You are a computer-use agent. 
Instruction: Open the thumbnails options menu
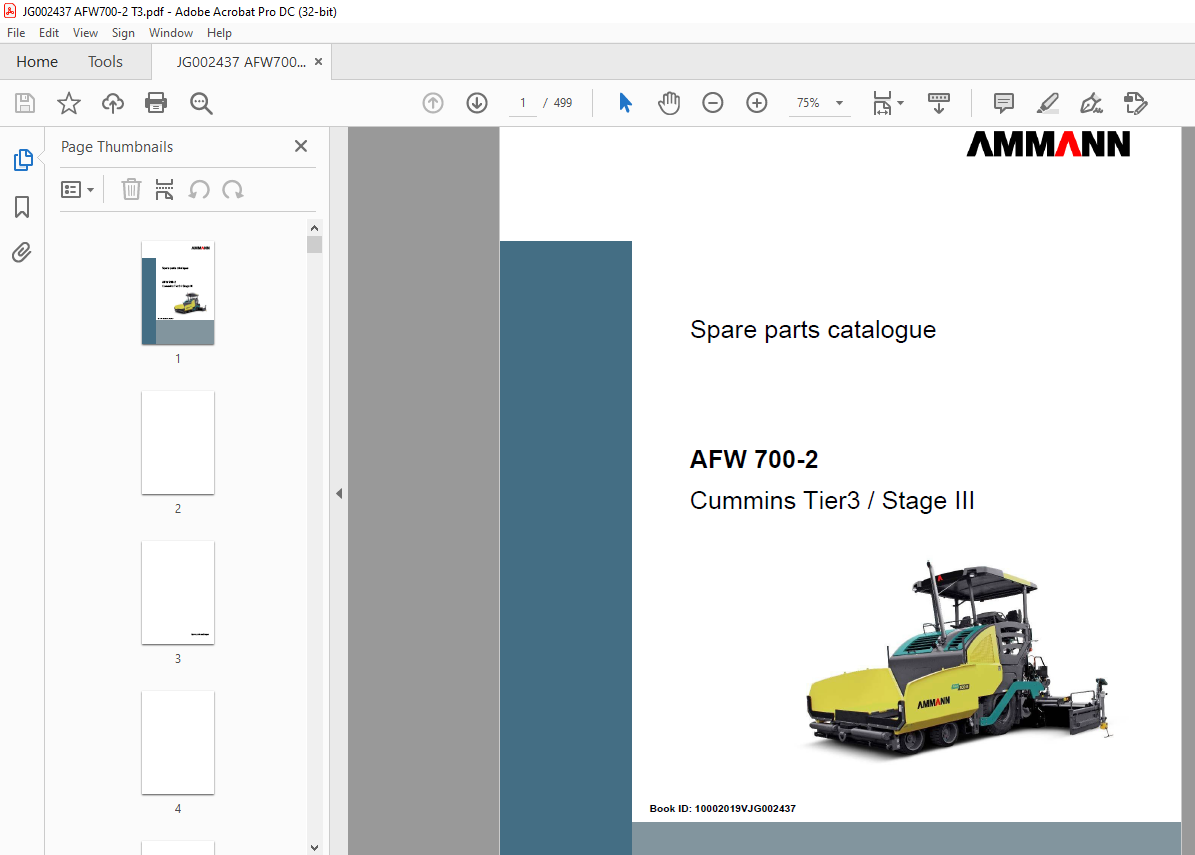point(77,190)
